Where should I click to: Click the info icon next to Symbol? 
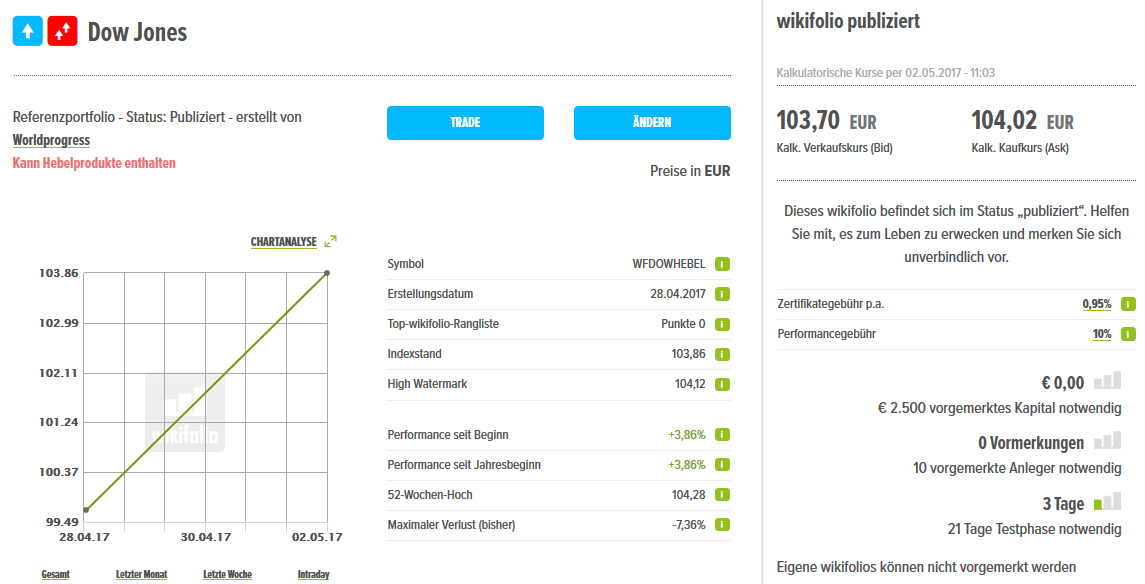point(720,264)
